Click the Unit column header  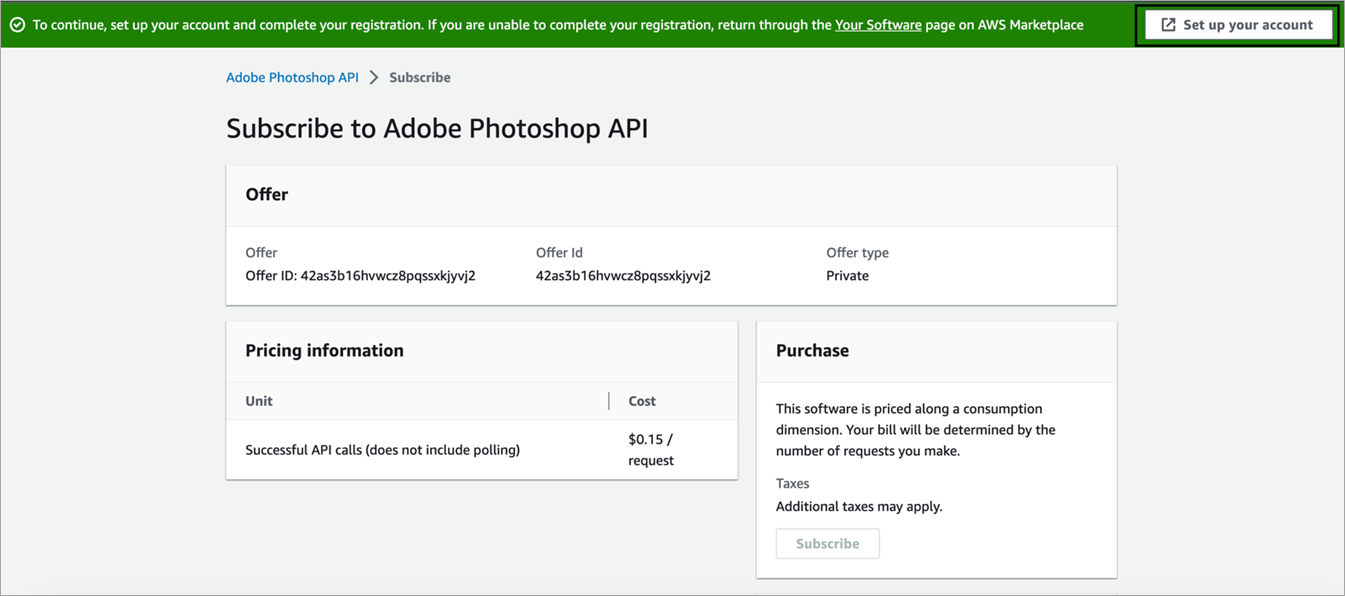coord(259,401)
